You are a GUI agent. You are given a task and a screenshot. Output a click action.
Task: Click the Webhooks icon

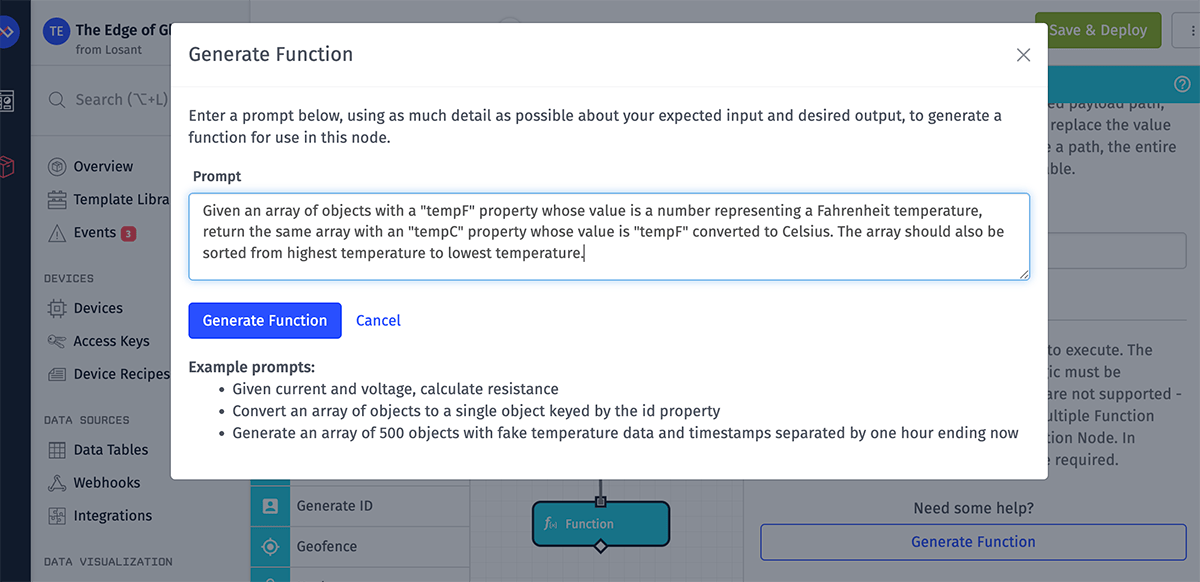[x=57, y=483]
